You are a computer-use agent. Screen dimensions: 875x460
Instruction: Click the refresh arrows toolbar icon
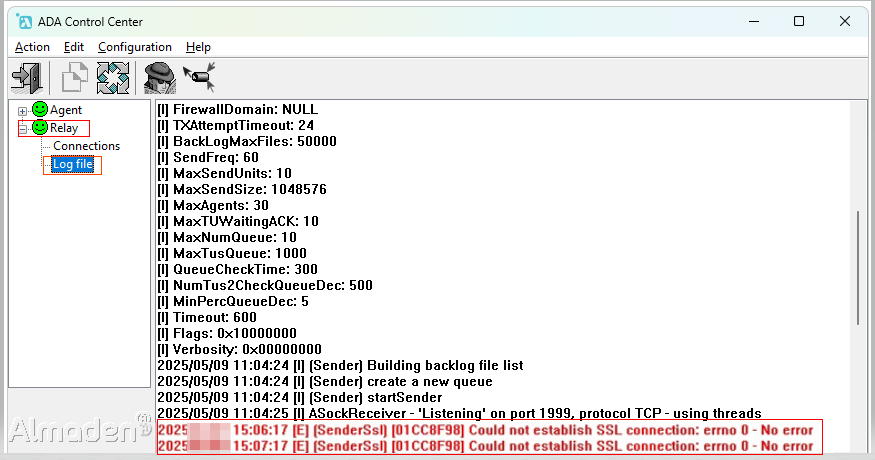coord(113,78)
